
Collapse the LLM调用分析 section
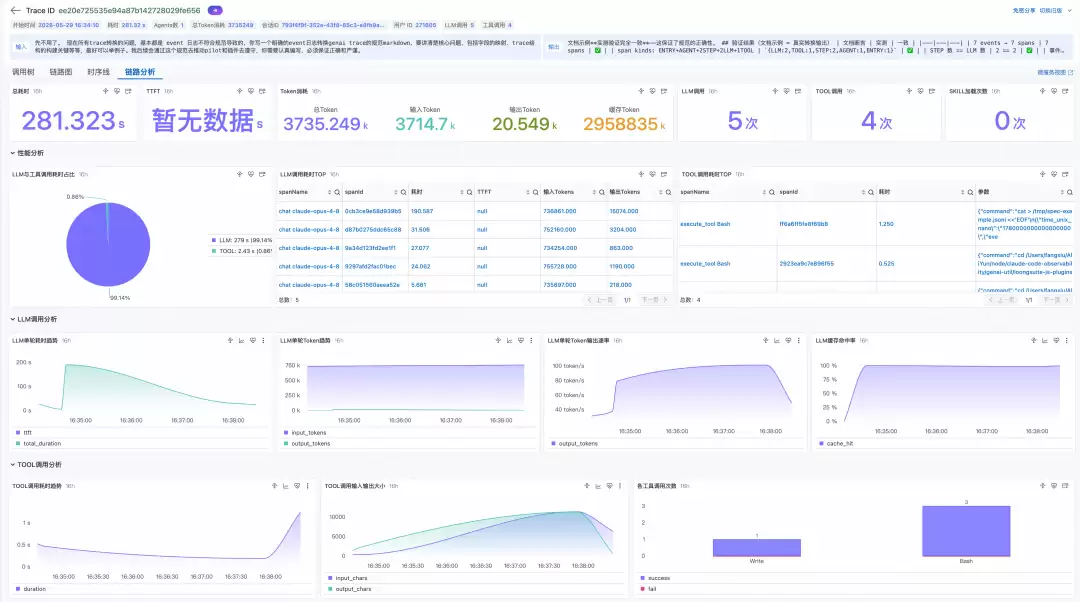tap(34, 319)
